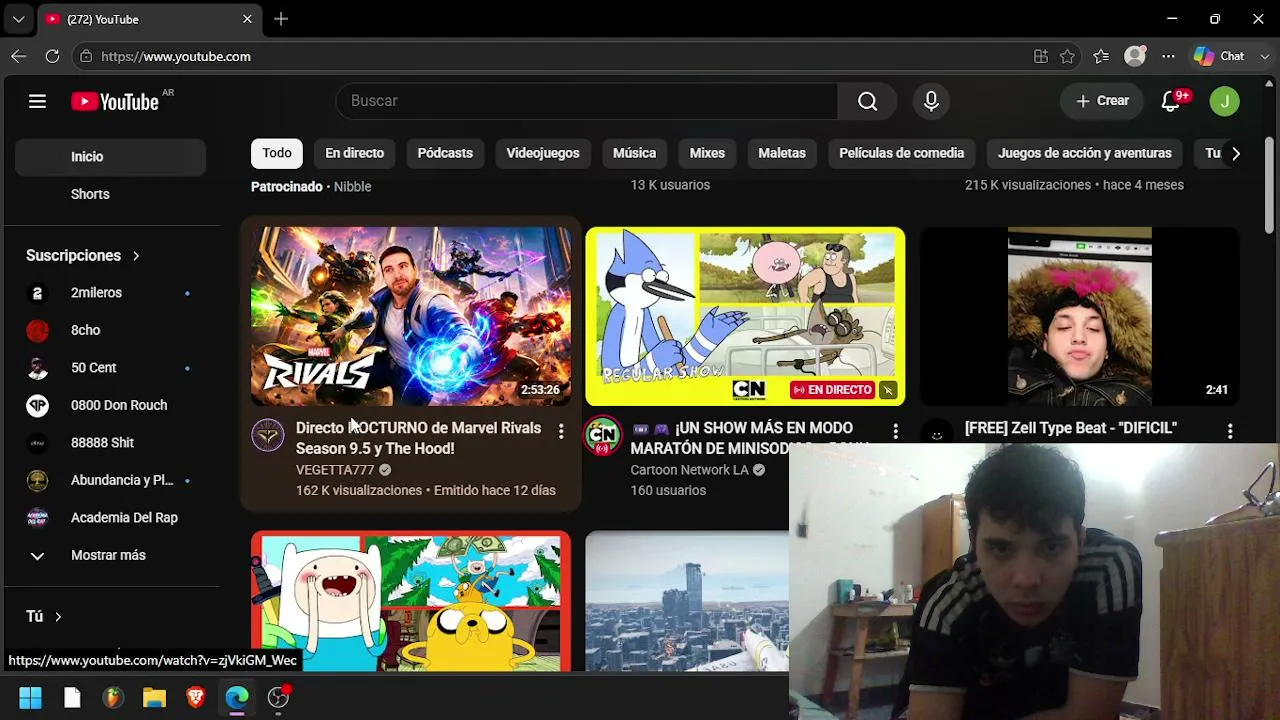Open the Cartoon Network video options menu

tap(895, 432)
